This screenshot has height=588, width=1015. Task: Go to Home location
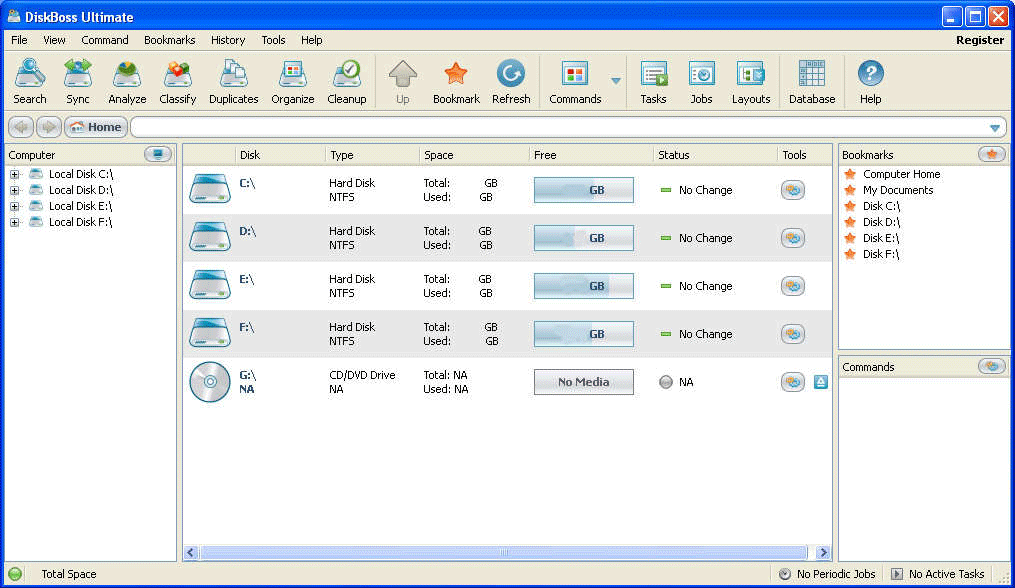(96, 127)
